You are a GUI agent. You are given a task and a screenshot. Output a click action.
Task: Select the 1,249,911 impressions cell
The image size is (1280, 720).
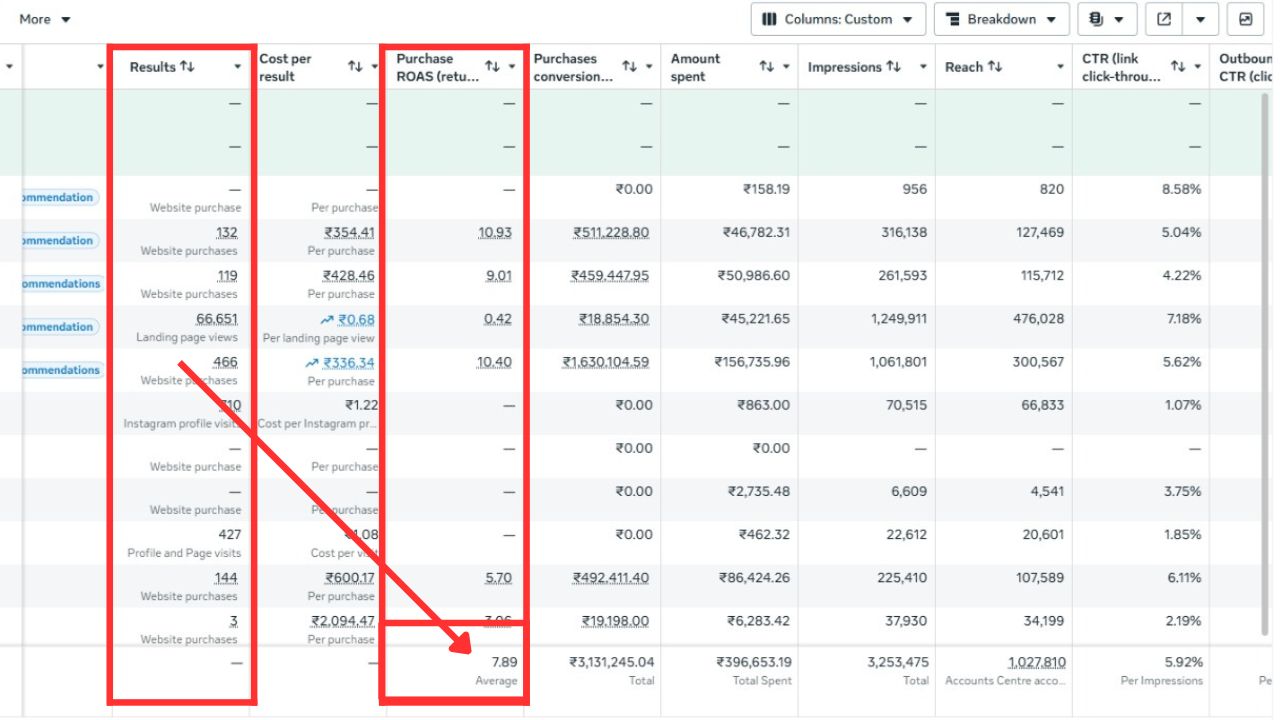[896, 319]
